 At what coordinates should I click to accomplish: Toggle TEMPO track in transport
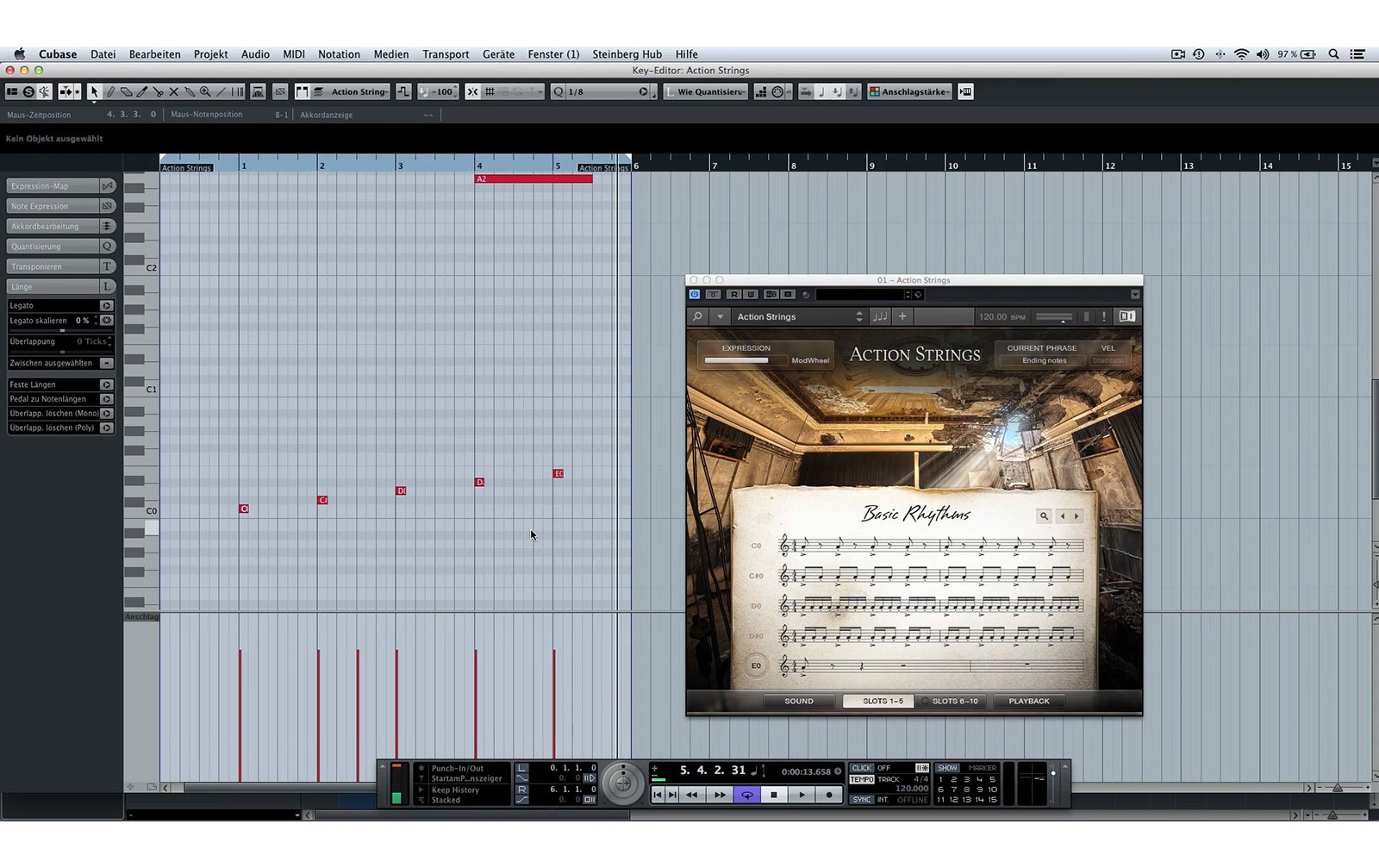point(862,779)
